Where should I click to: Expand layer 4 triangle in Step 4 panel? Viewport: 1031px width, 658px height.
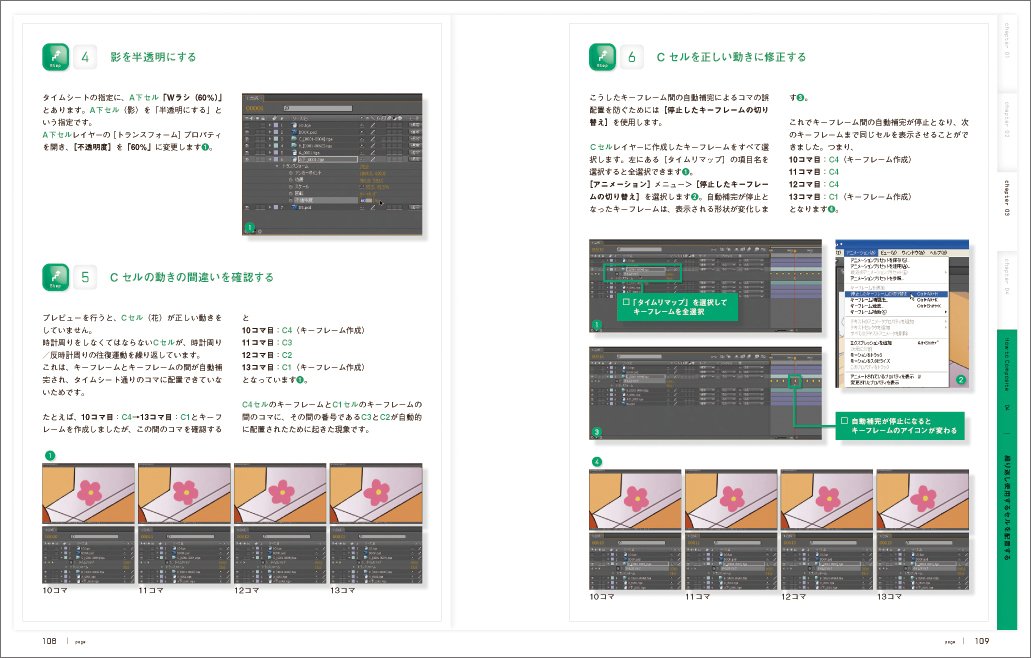pos(270,146)
